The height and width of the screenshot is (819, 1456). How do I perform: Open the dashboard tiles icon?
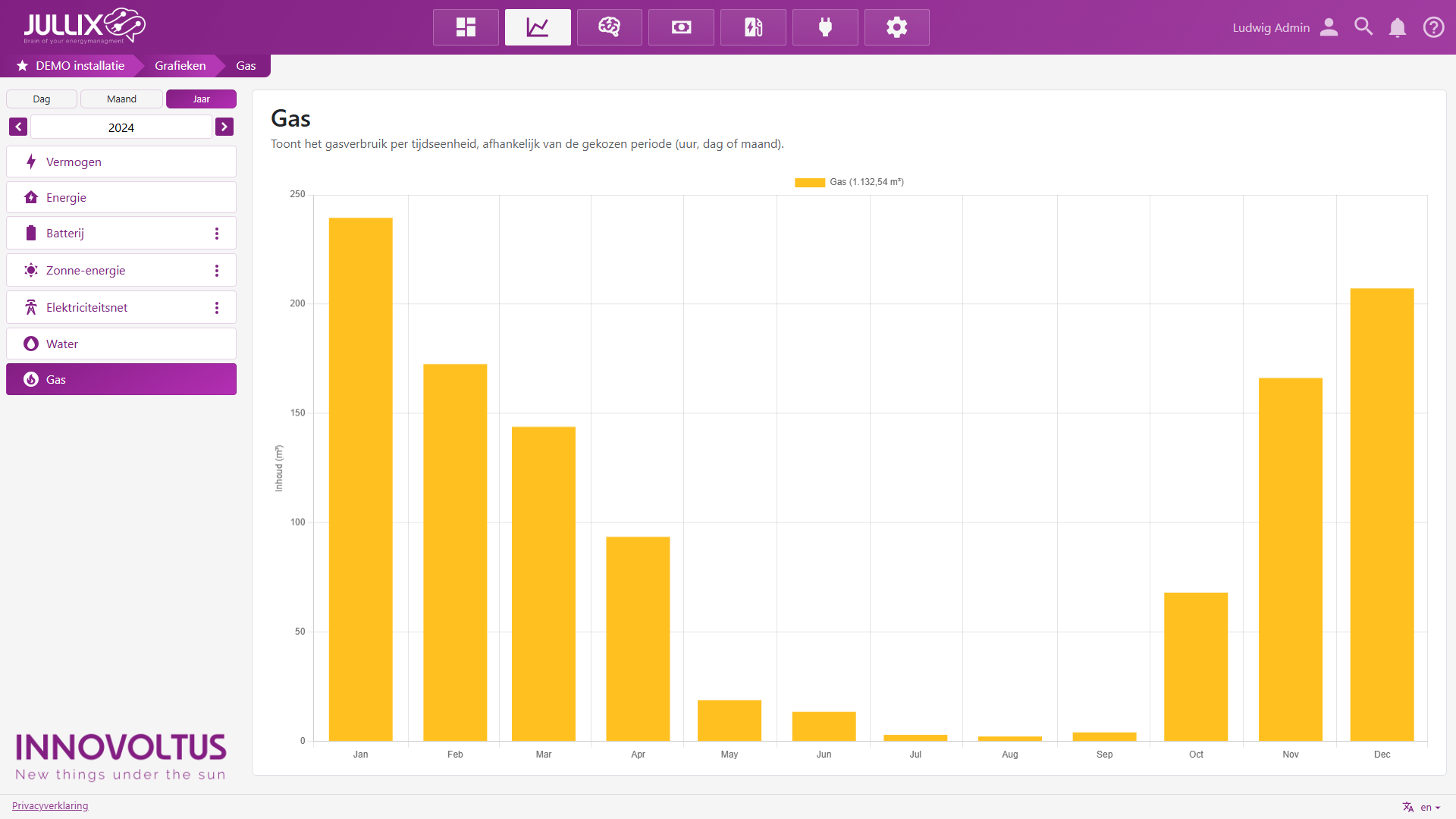coord(466,27)
